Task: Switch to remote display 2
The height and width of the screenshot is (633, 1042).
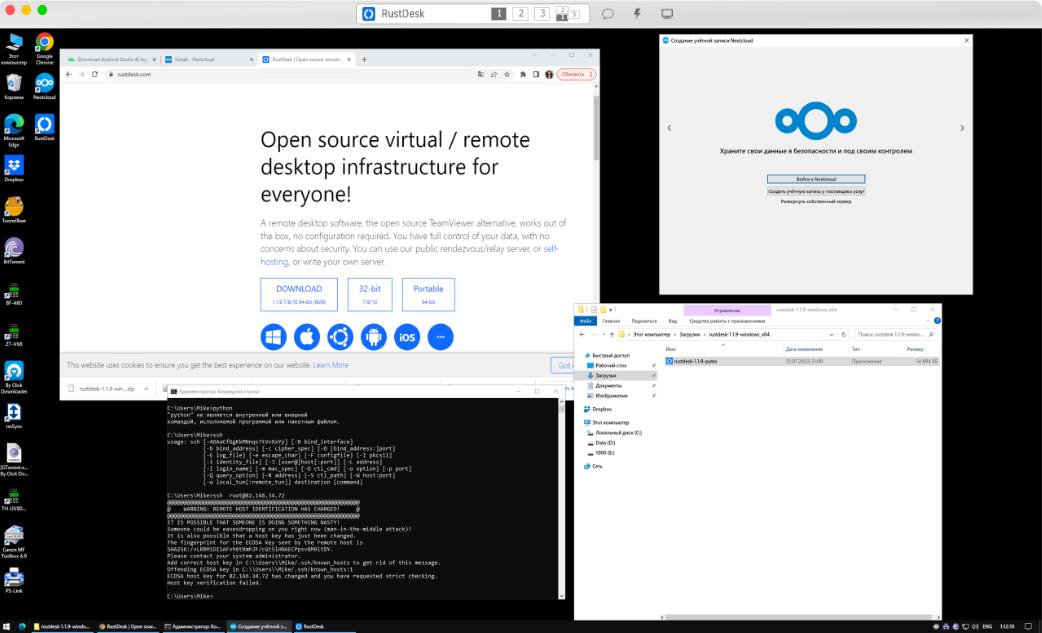Action: tap(520, 14)
